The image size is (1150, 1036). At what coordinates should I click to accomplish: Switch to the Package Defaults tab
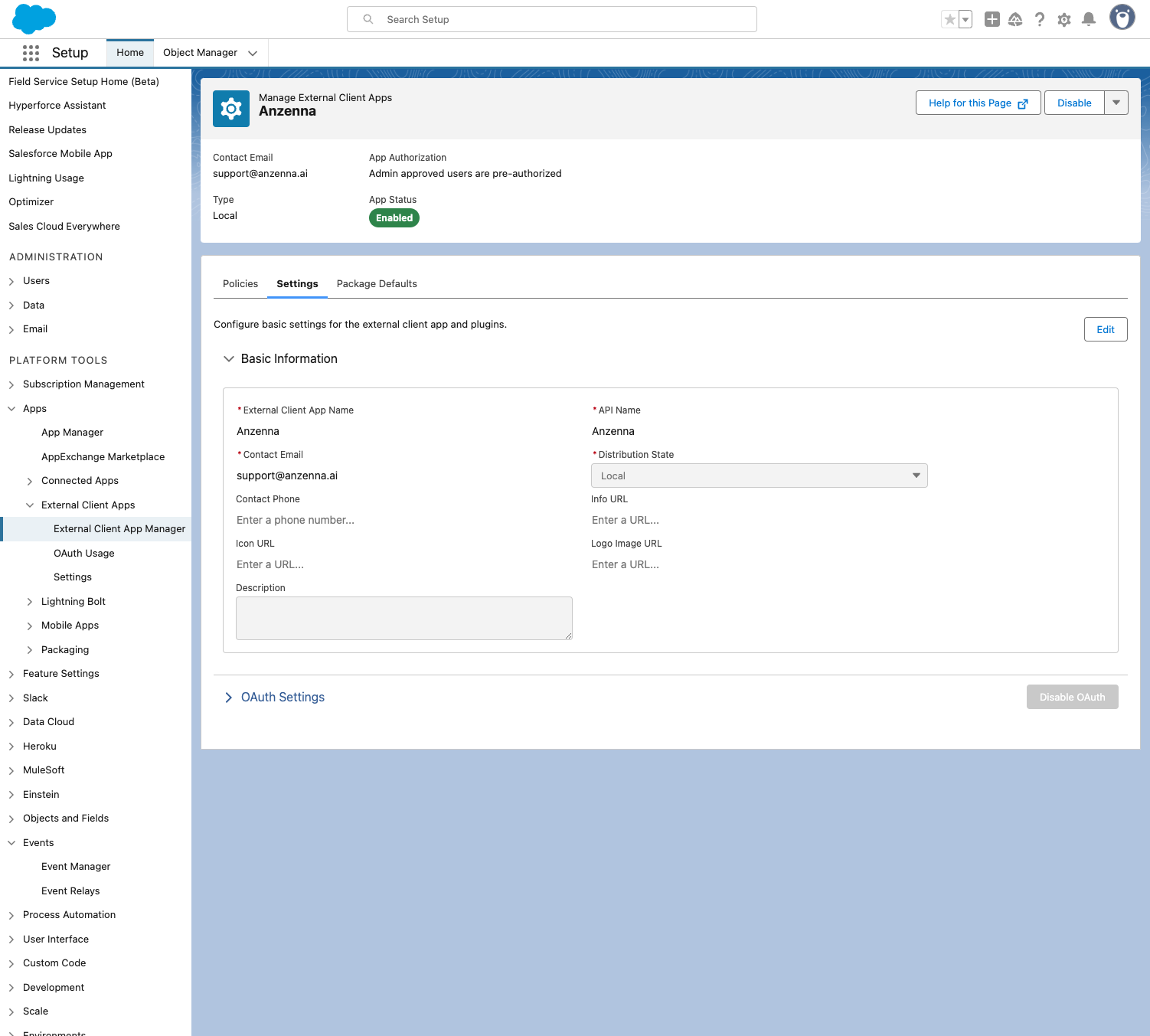(377, 284)
